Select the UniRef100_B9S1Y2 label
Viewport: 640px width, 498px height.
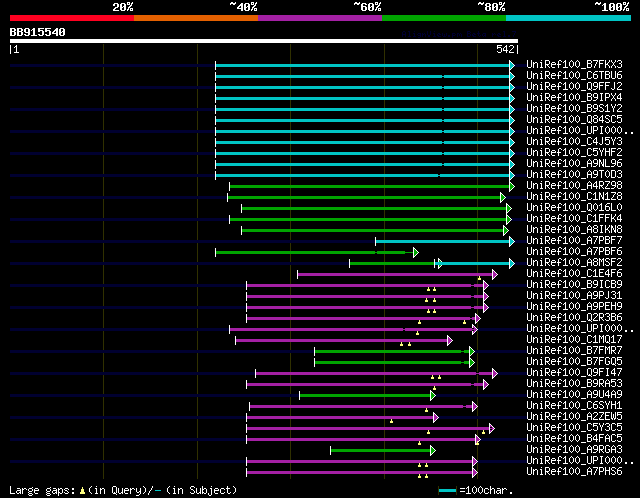pyautogui.click(x=574, y=109)
